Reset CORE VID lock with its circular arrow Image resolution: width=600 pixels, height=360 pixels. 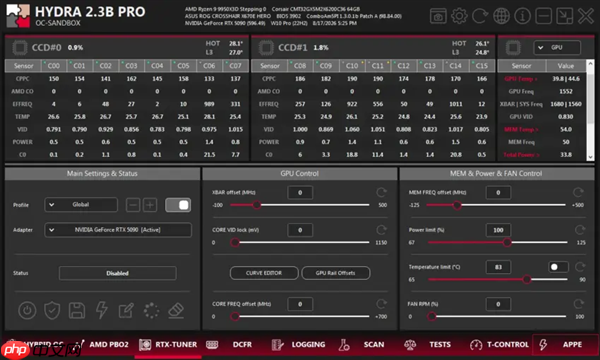pos(381,230)
